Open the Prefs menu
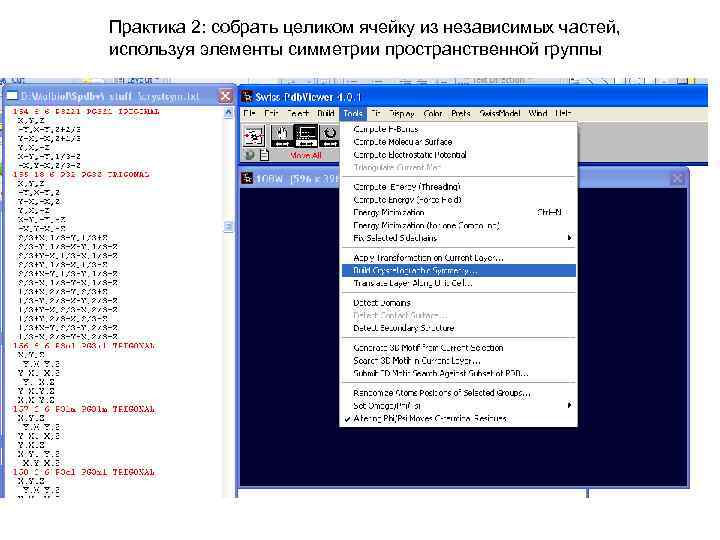This screenshot has height=540, width=720. click(x=461, y=113)
